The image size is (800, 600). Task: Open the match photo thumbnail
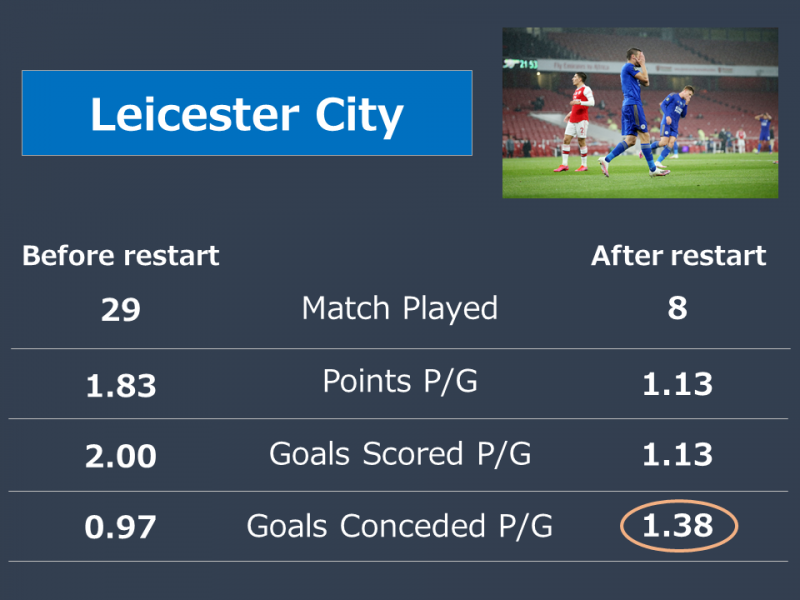(x=640, y=113)
